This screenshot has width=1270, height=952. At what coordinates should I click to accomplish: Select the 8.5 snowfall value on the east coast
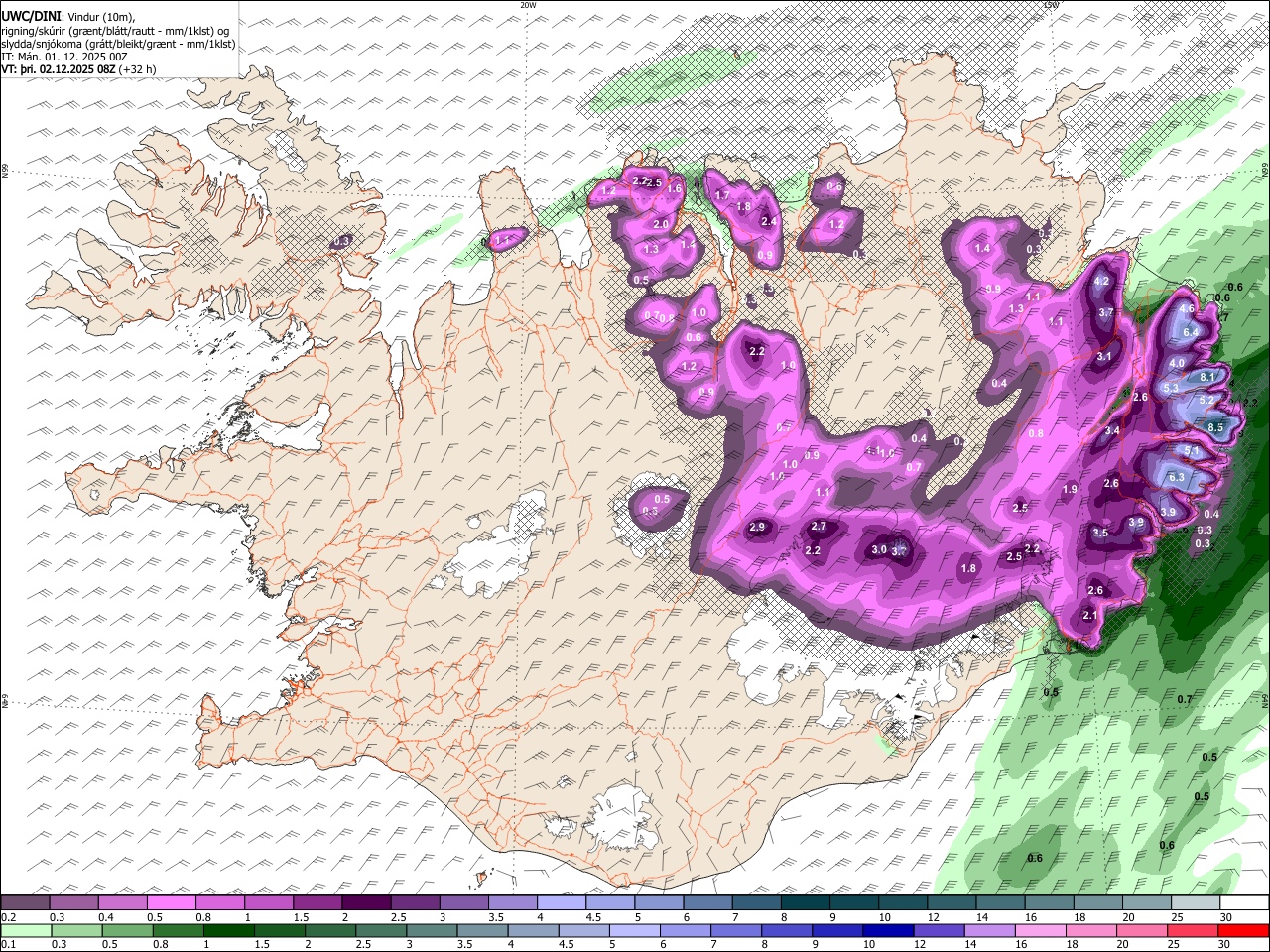click(1216, 426)
